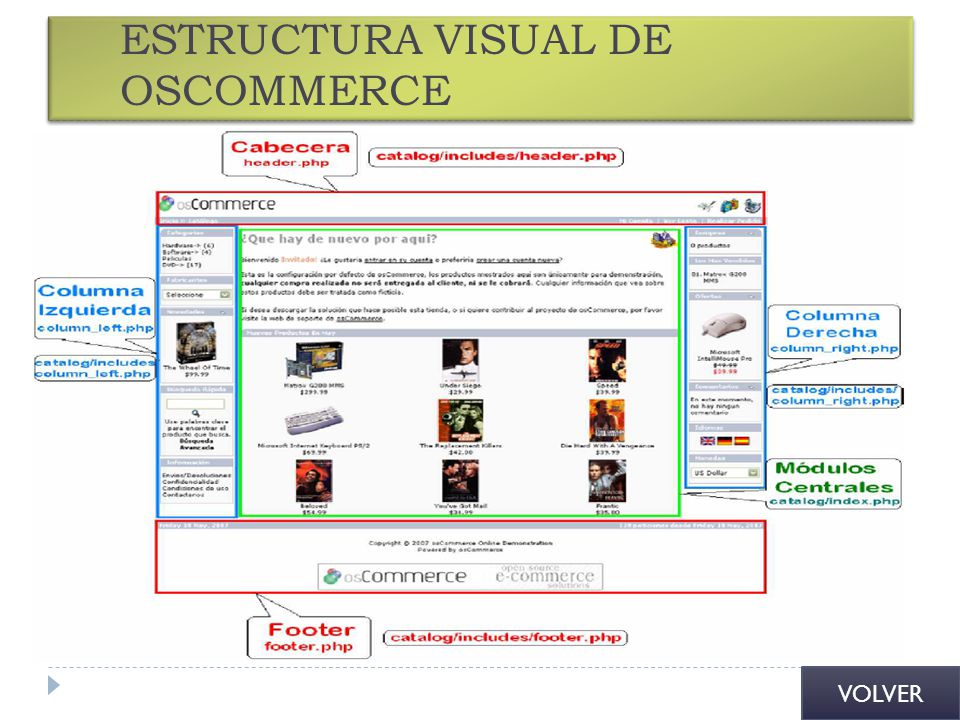Click the ¿Que hay de nuevo por aqui? heading
This screenshot has width=960, height=720.
click(339, 239)
